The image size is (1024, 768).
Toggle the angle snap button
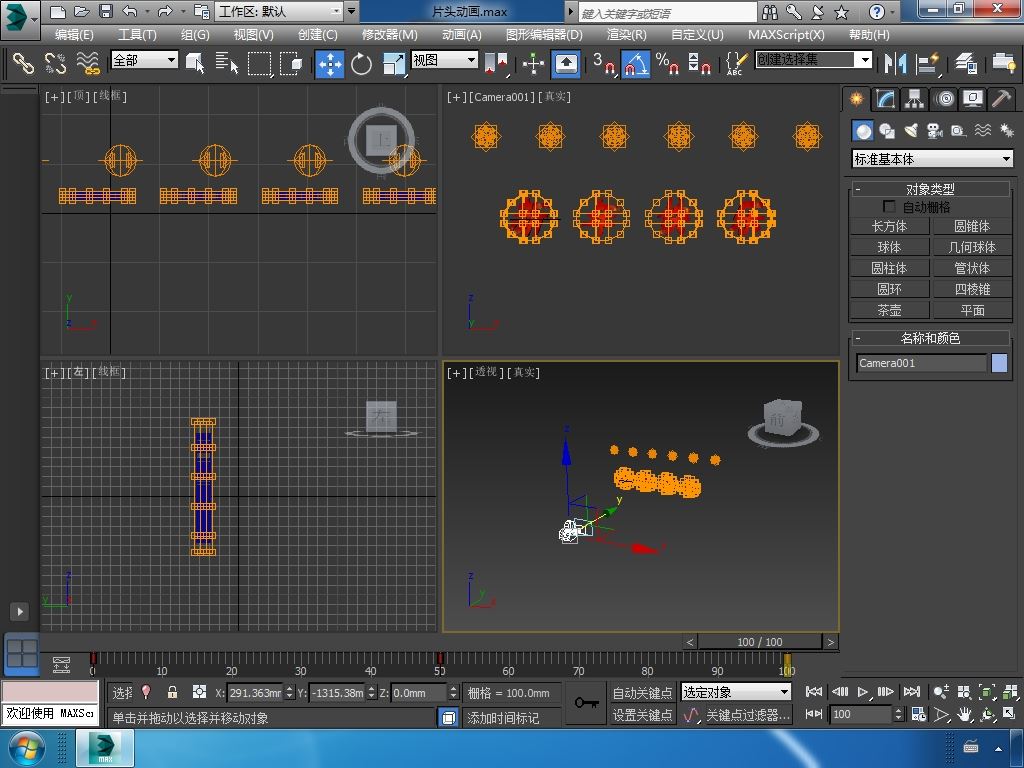point(635,64)
